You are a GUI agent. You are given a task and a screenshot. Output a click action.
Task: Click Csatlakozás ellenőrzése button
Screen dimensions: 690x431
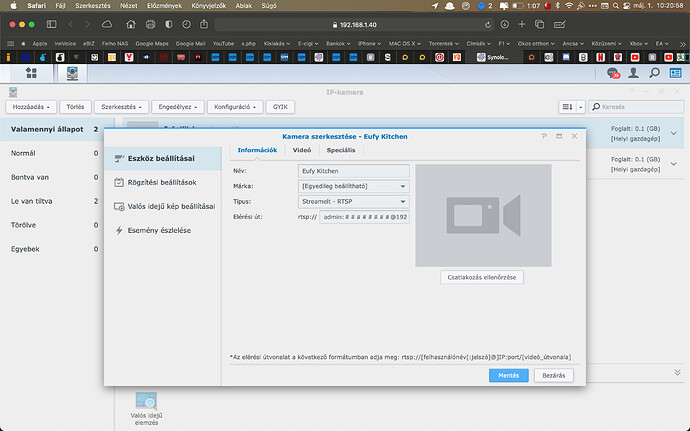click(x=482, y=276)
